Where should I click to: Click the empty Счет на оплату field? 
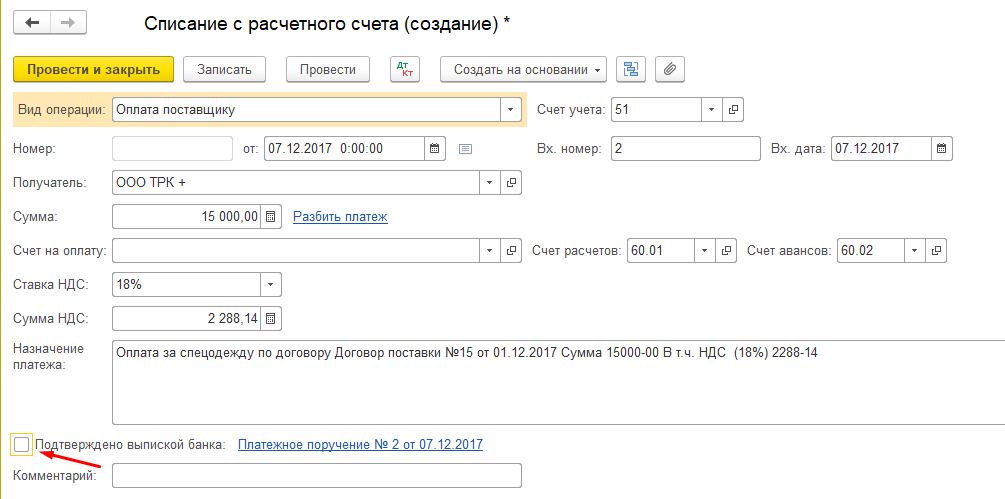(x=295, y=250)
